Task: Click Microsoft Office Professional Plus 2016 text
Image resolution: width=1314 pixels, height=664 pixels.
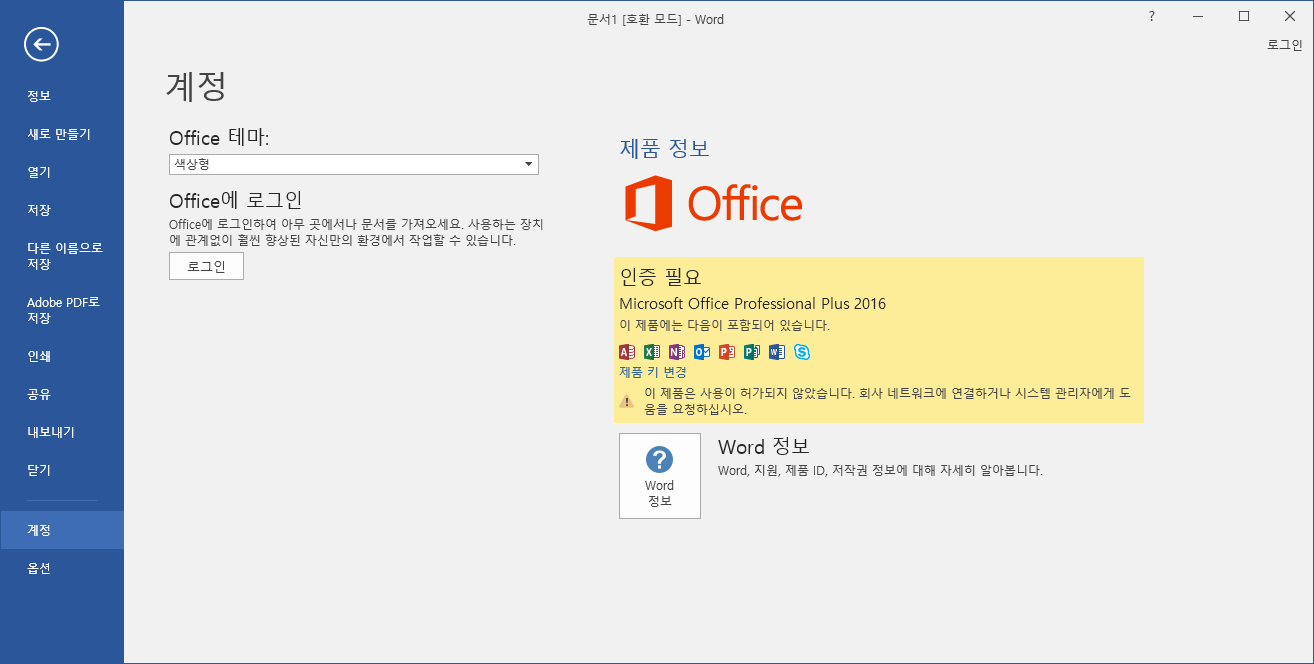Action: 752,303
